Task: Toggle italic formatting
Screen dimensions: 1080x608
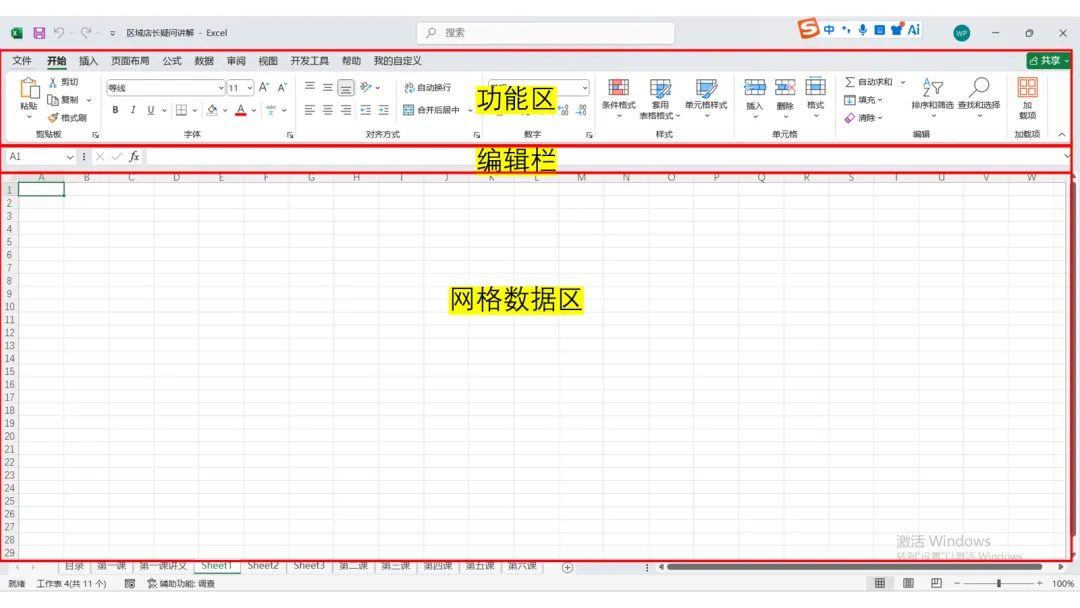Action: coord(133,110)
